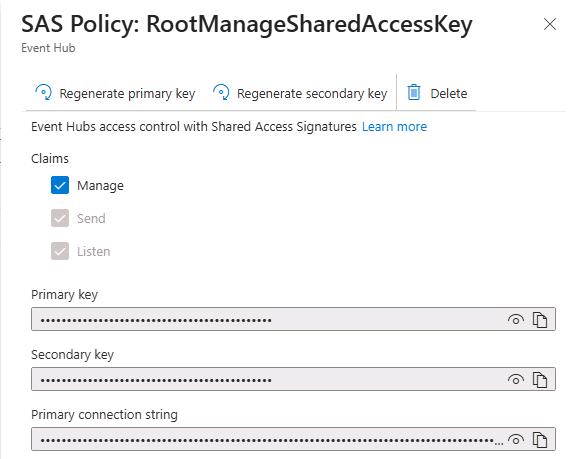Choose the Delete label in toolbar

(x=449, y=94)
